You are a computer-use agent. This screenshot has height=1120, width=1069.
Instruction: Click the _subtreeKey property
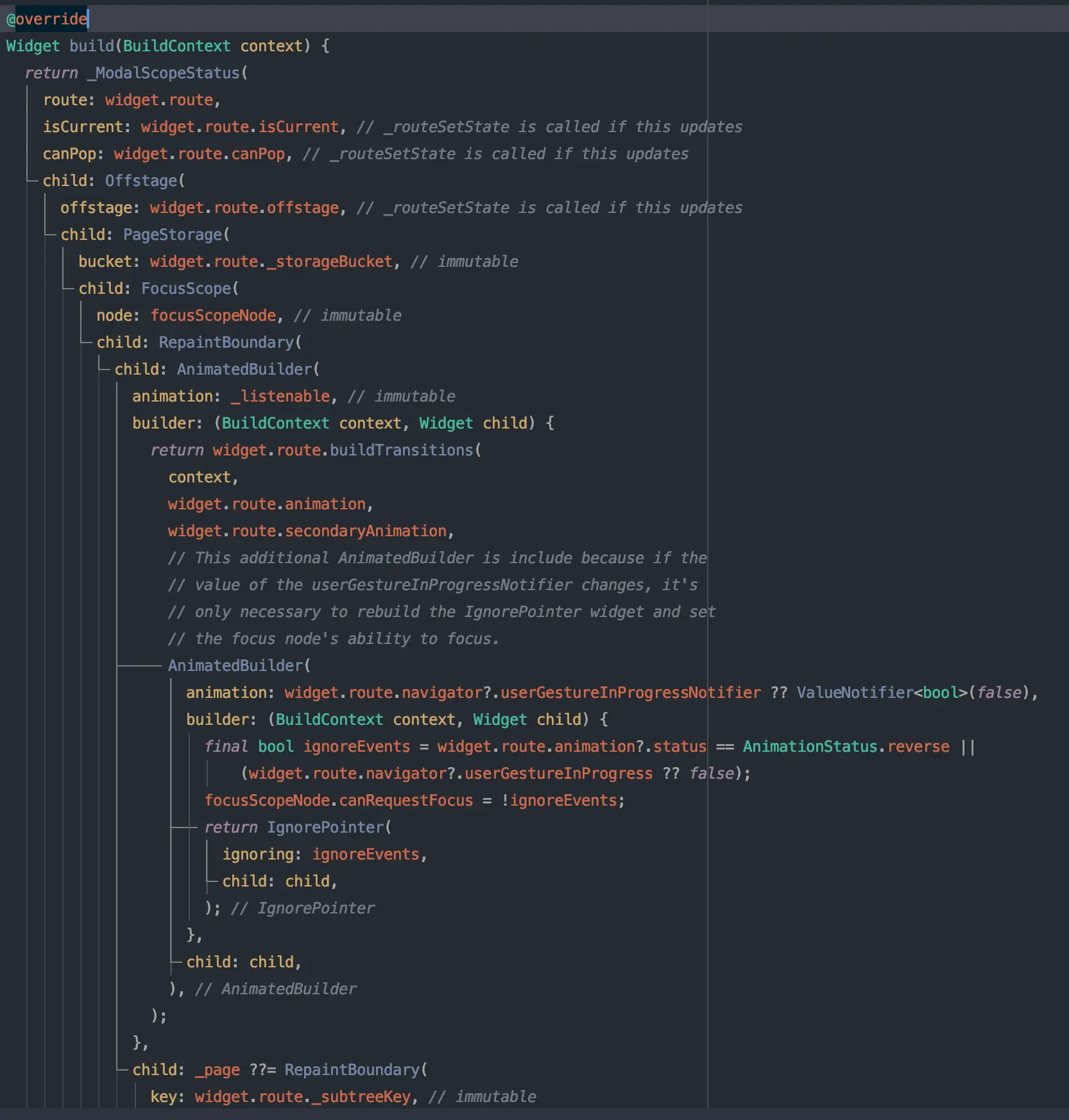point(361,1097)
